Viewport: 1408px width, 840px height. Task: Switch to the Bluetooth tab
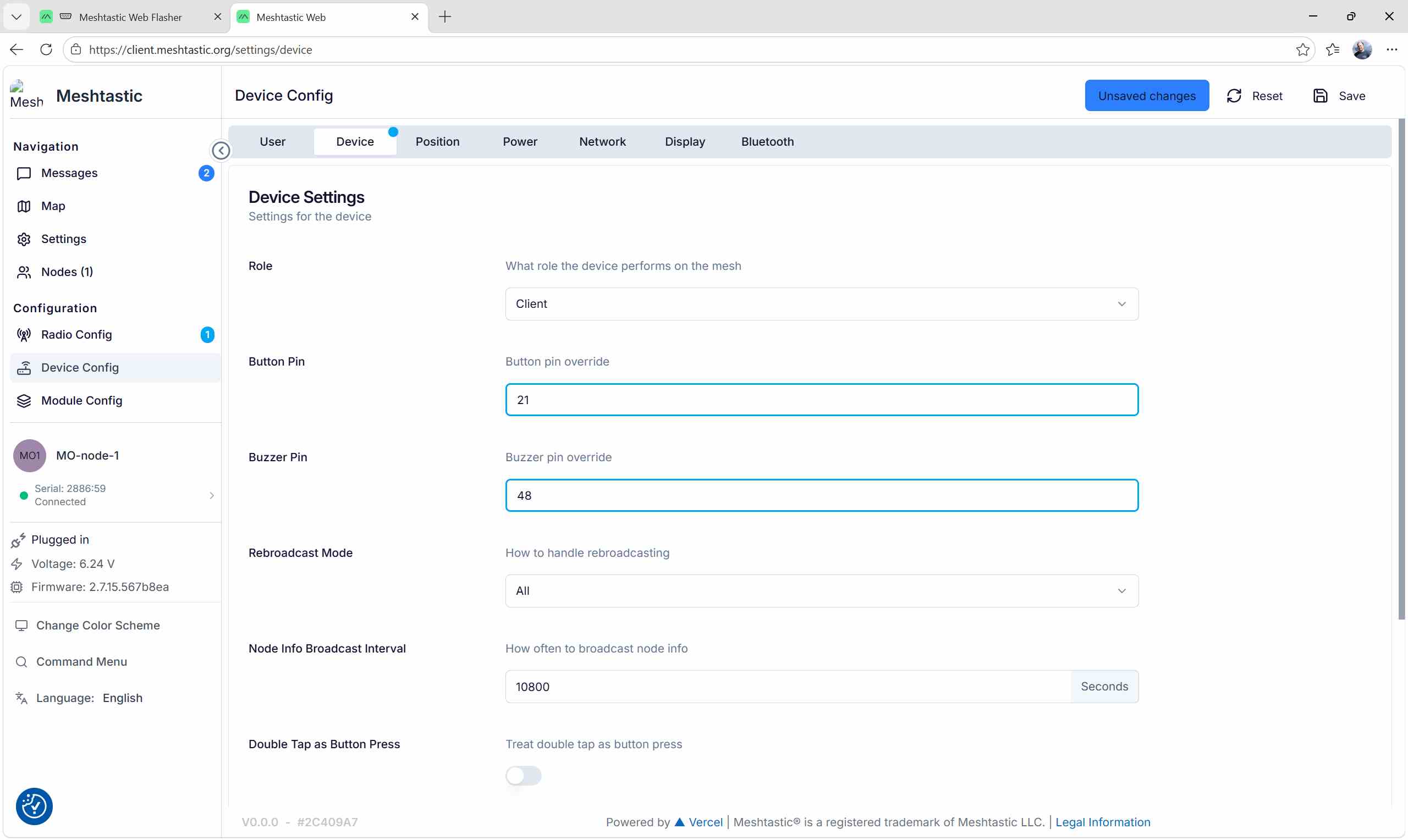(767, 141)
